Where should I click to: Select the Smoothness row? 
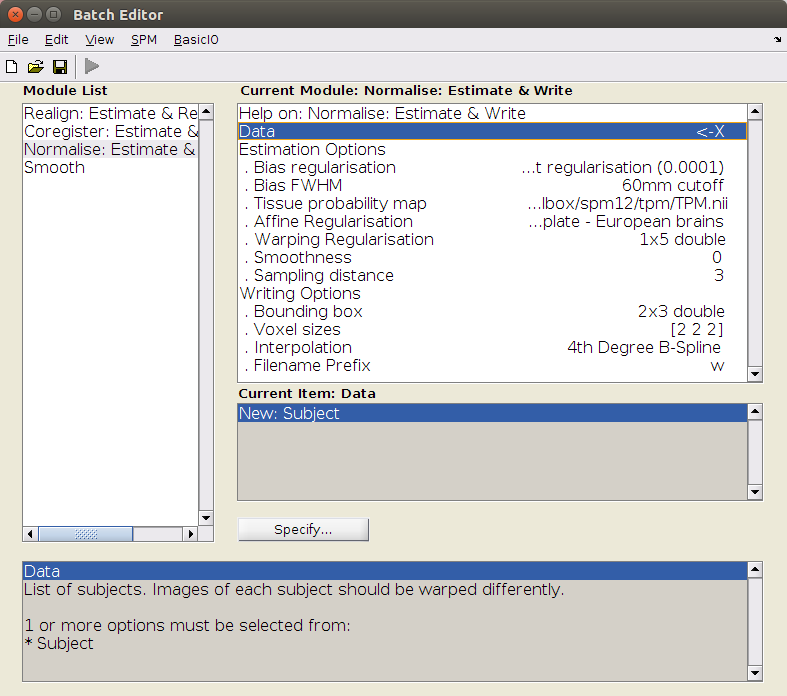point(492,257)
